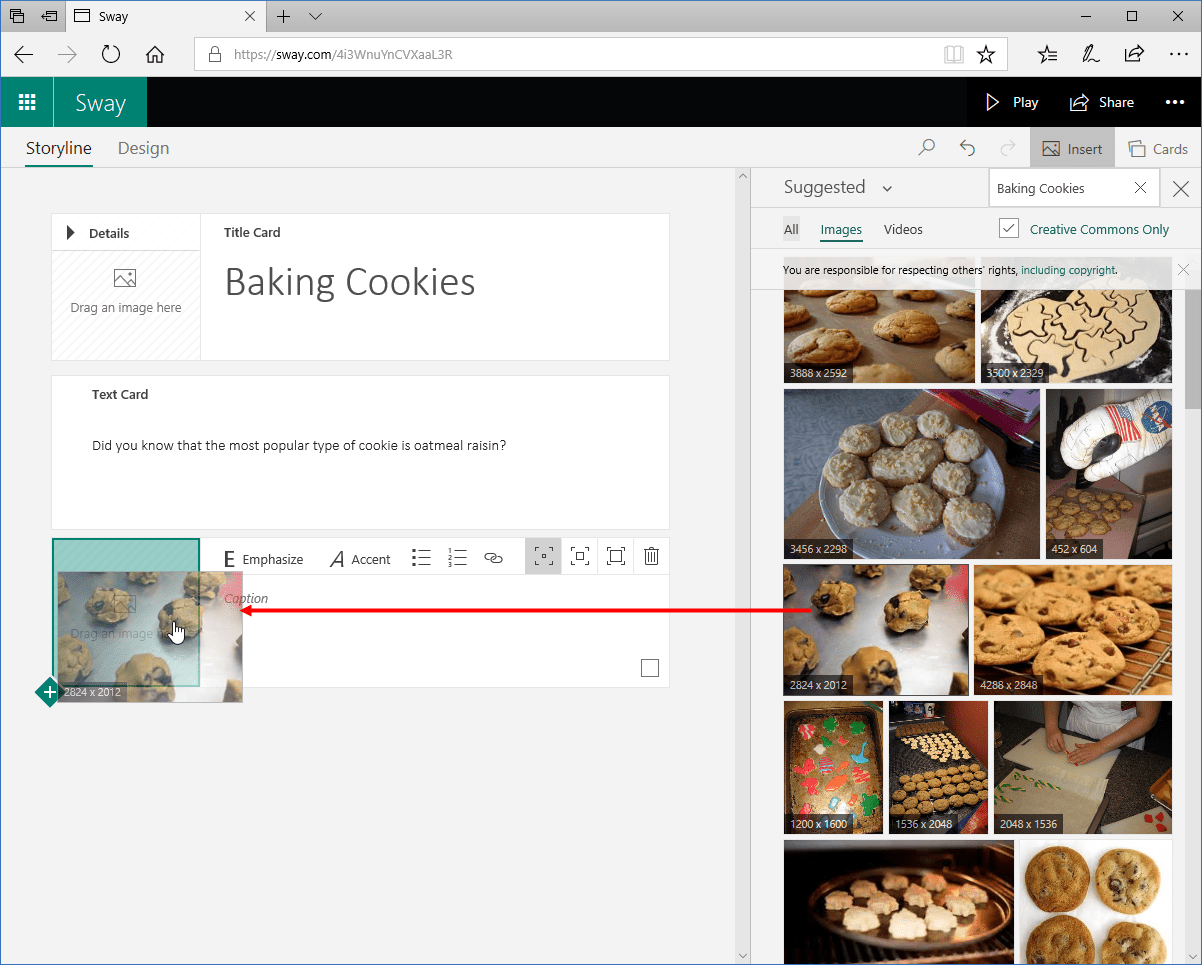
Task: Close the Sway browser tab
Action: 249,16
